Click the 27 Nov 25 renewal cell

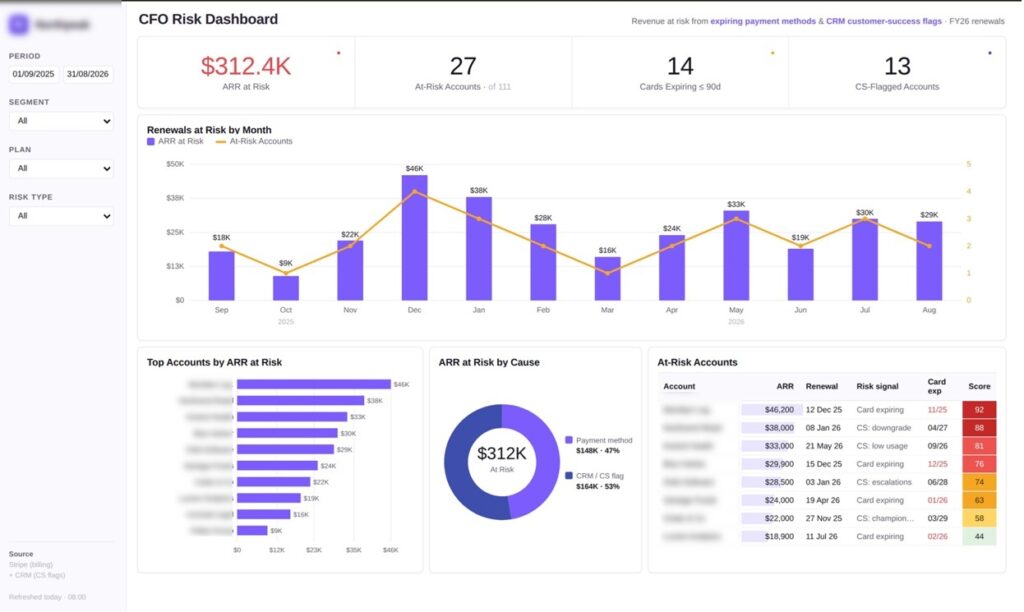pyautogui.click(x=824, y=518)
